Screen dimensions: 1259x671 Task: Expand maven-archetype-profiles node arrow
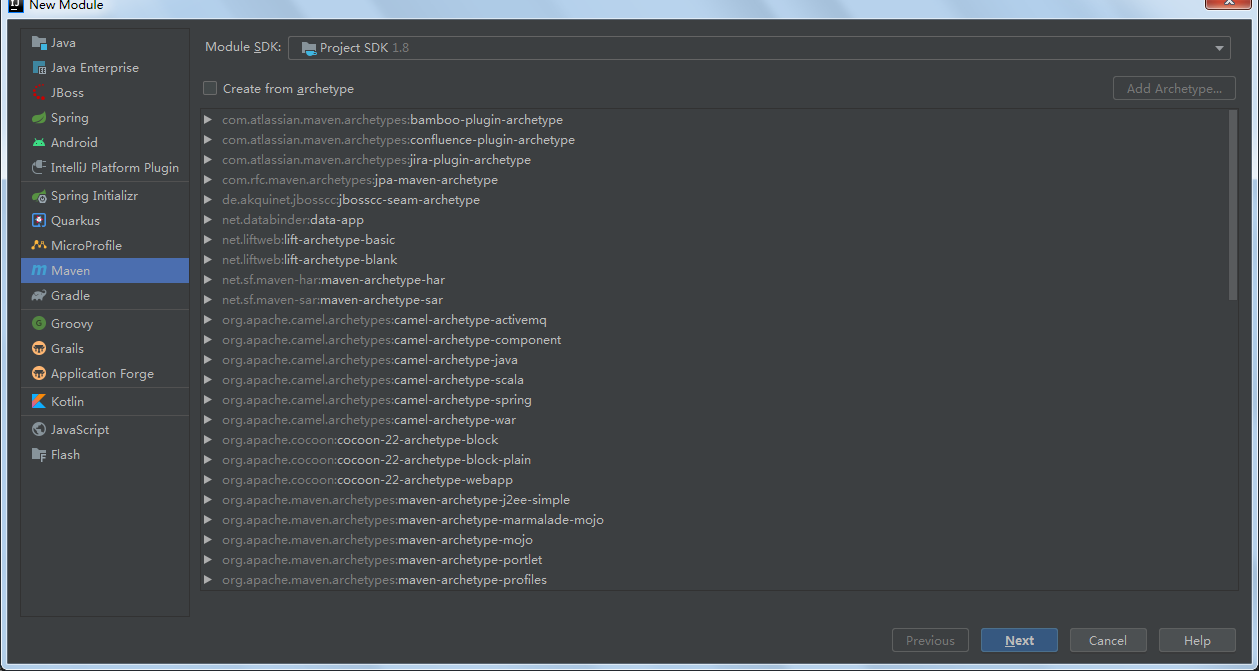click(x=208, y=580)
